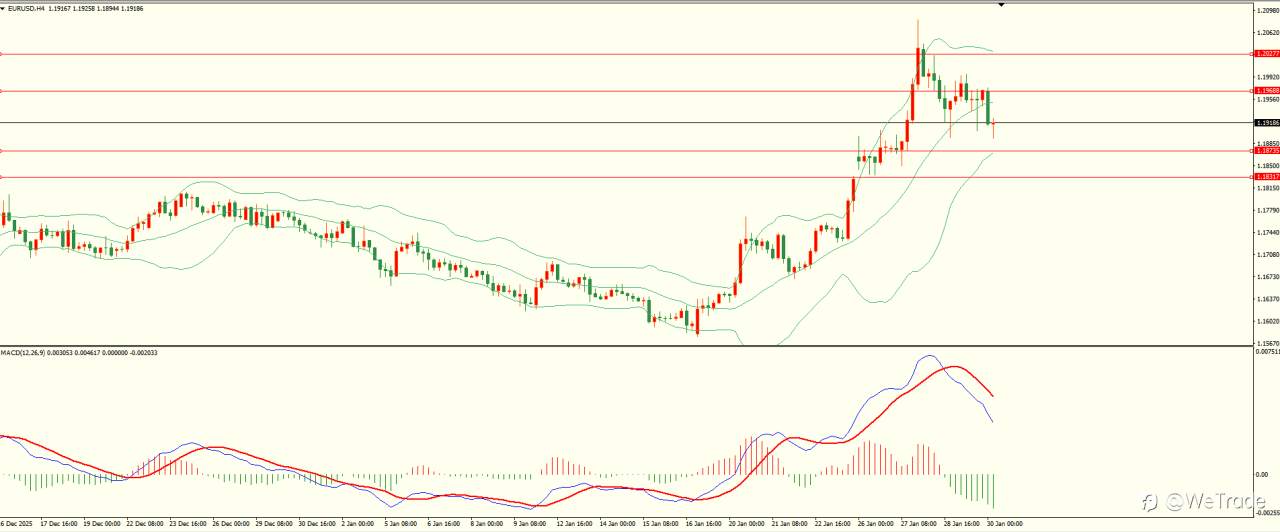Click the 20 Jan 00:00 time label
This screenshot has height=532, width=1280.
pos(747,523)
